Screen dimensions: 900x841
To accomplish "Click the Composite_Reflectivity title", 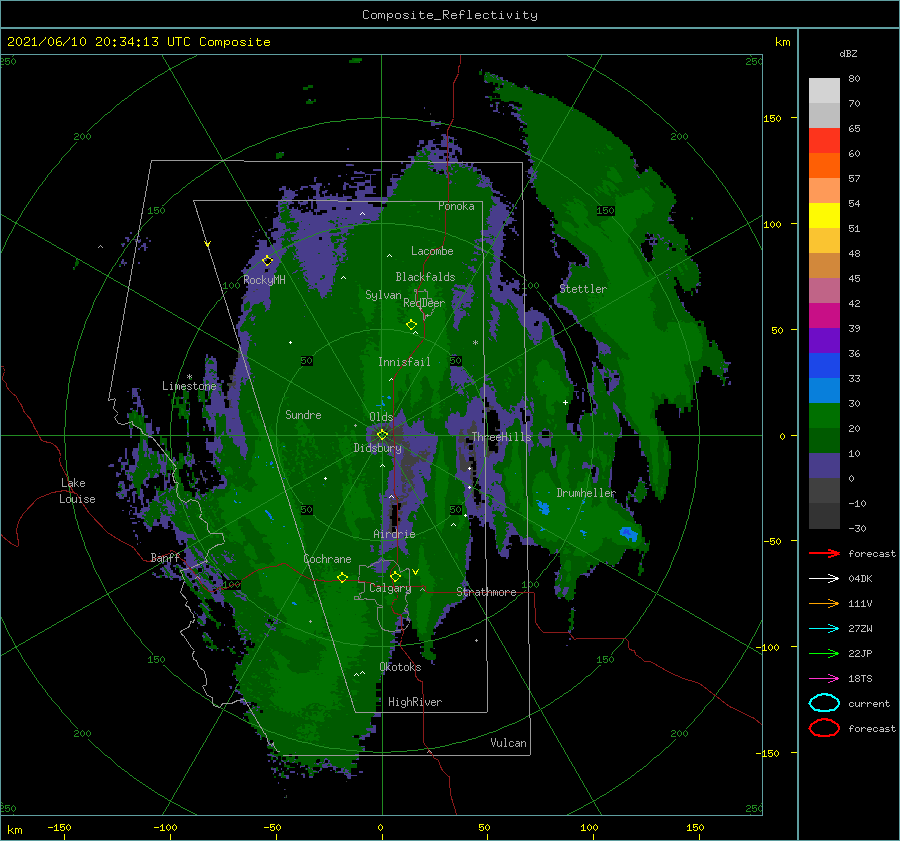I will pos(450,14).
